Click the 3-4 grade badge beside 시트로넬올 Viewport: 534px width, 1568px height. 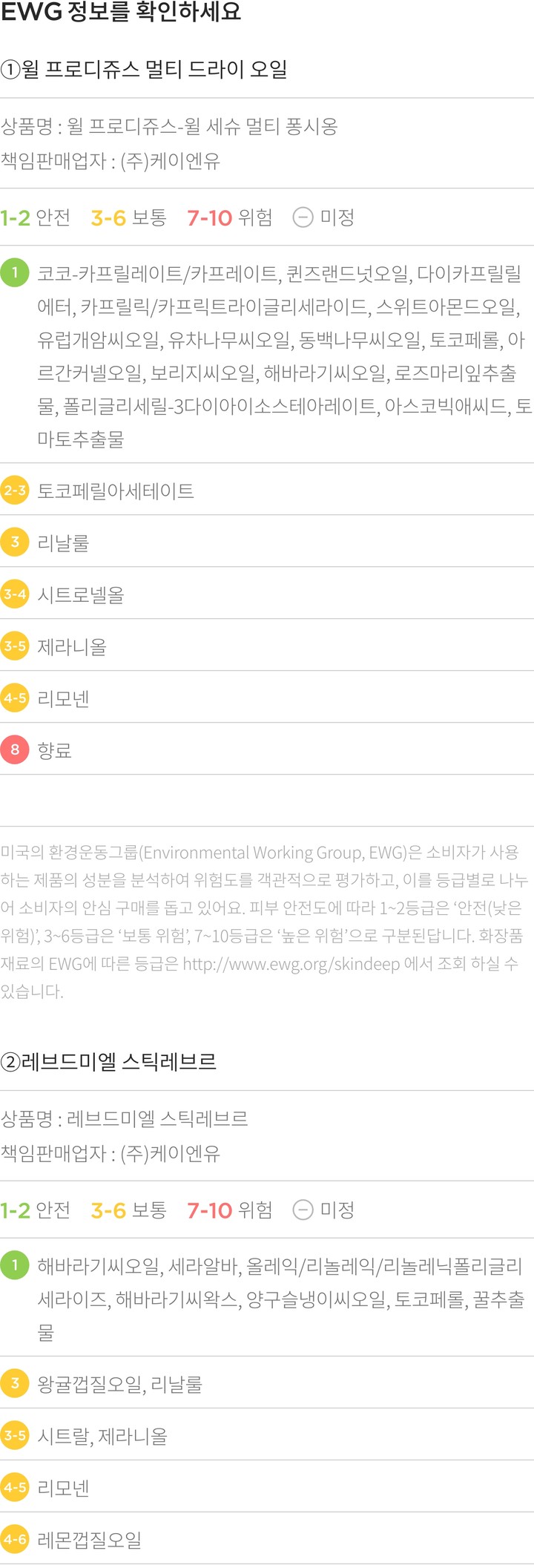(15, 594)
